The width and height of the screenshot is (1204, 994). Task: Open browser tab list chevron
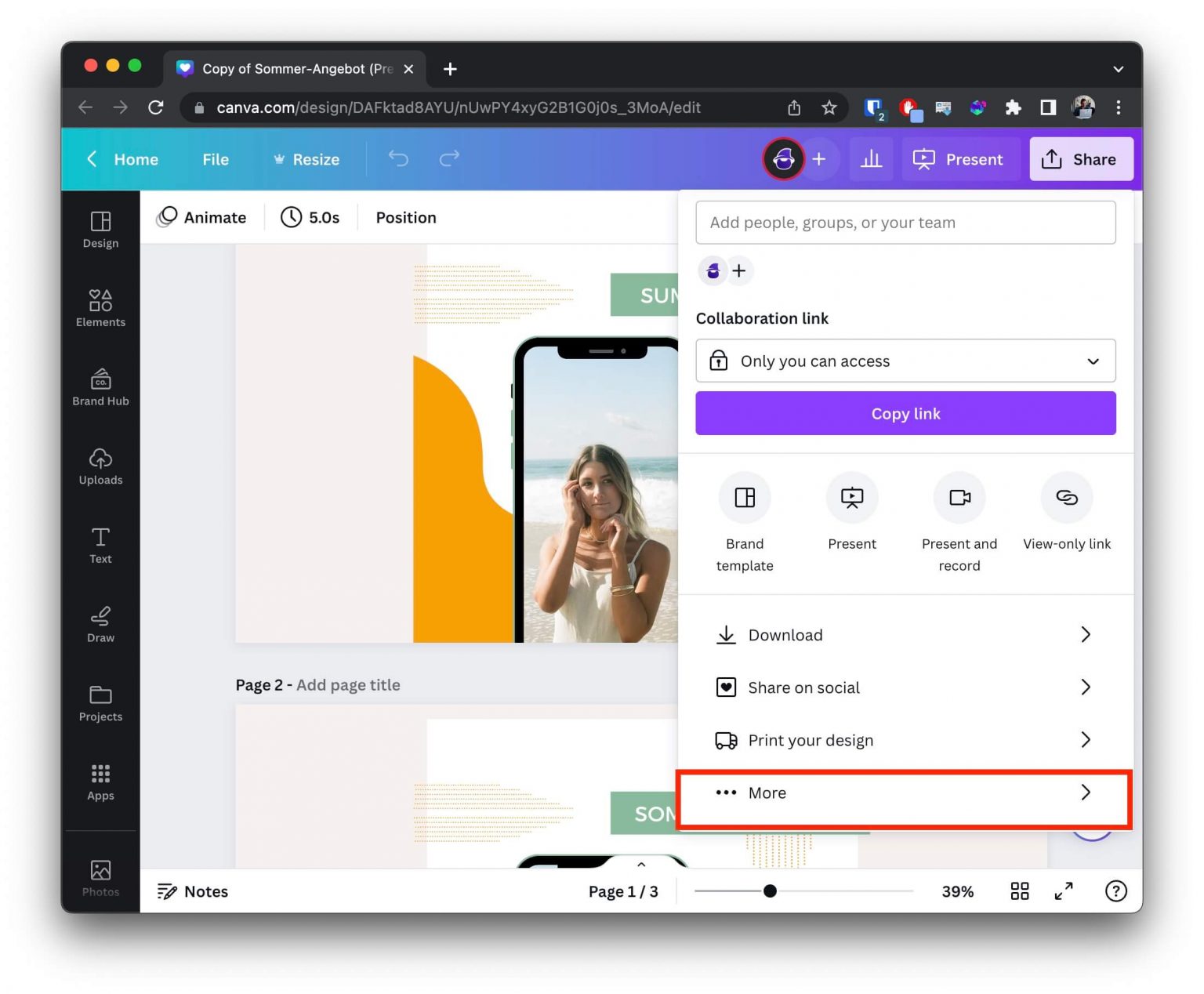(1119, 69)
